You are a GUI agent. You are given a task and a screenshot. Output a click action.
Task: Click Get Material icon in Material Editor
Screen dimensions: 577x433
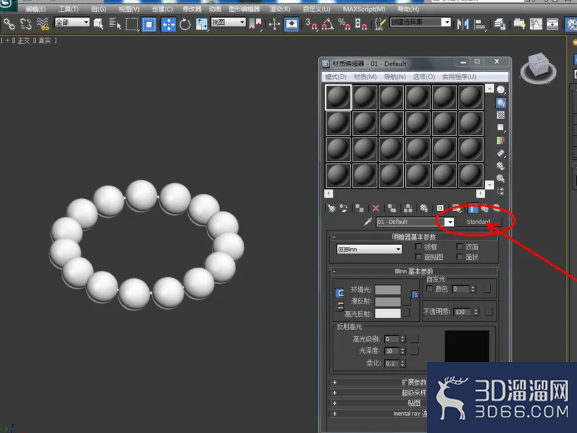click(x=331, y=209)
